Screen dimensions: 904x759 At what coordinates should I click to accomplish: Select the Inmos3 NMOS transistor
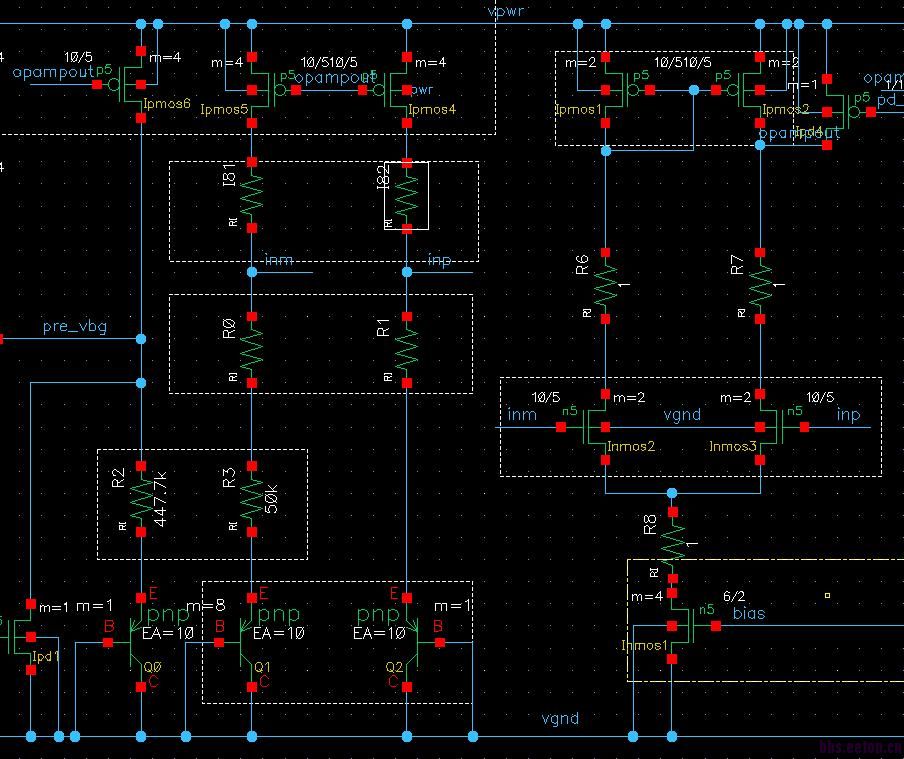767,427
